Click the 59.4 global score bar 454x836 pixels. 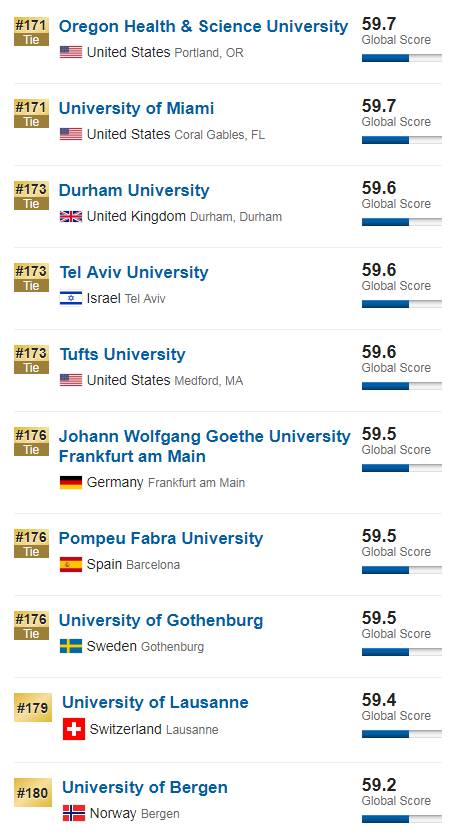tap(402, 734)
